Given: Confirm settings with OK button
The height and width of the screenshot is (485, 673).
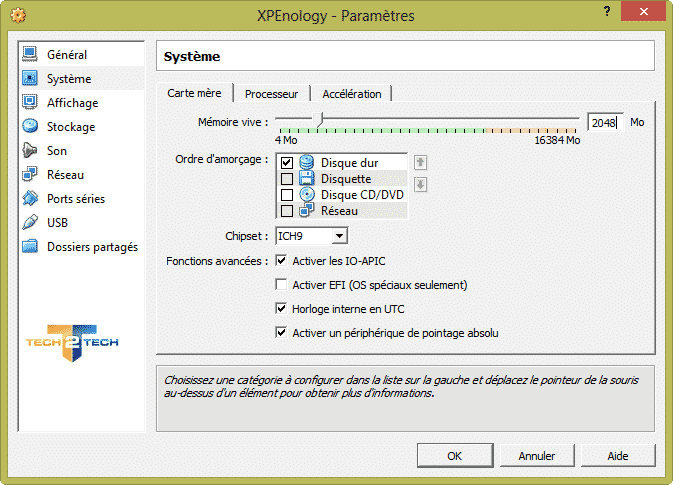Looking at the screenshot, I should pyautogui.click(x=455, y=455).
